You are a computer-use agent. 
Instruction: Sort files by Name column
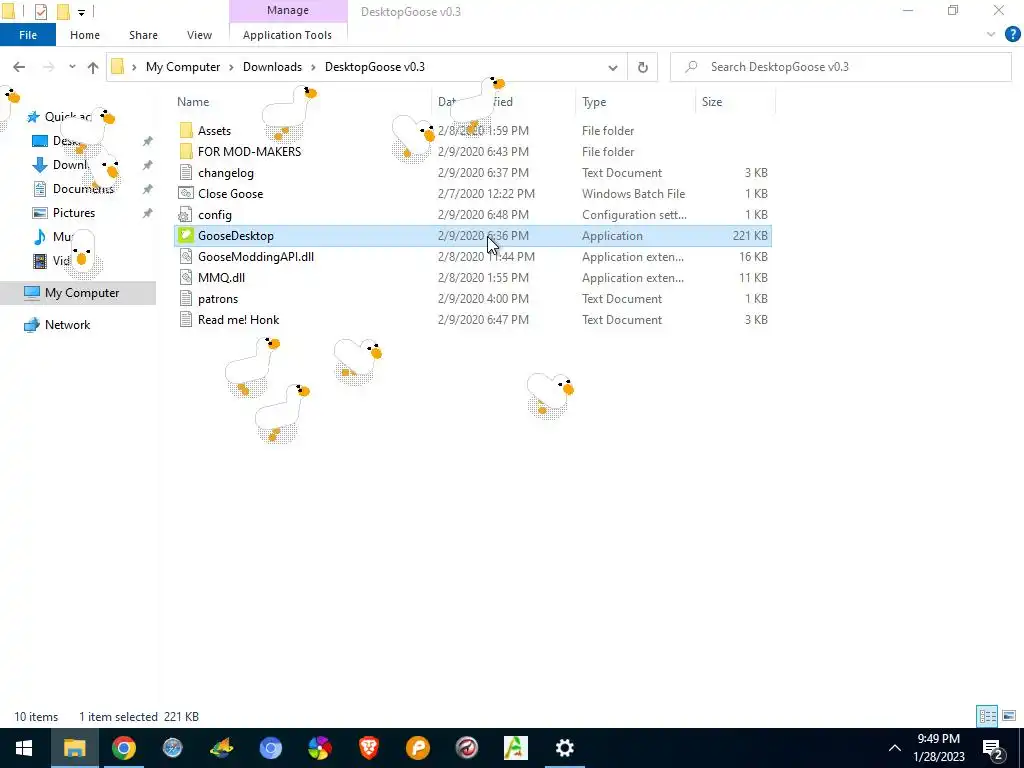click(193, 102)
